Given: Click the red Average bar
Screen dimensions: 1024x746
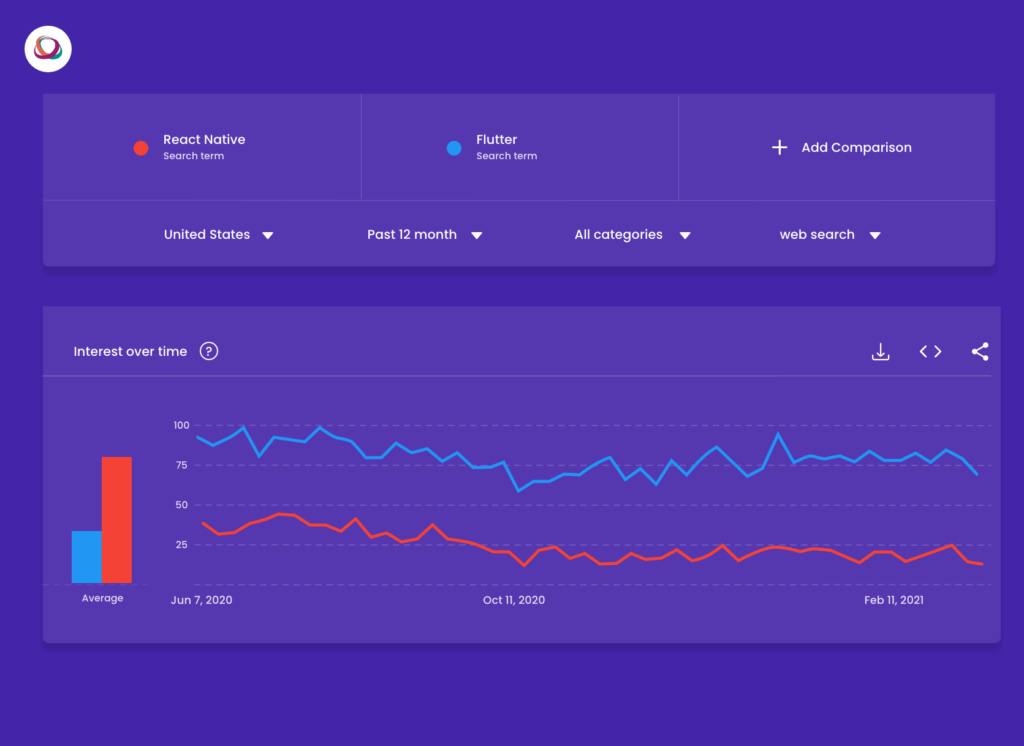Looking at the screenshot, I should (117, 520).
